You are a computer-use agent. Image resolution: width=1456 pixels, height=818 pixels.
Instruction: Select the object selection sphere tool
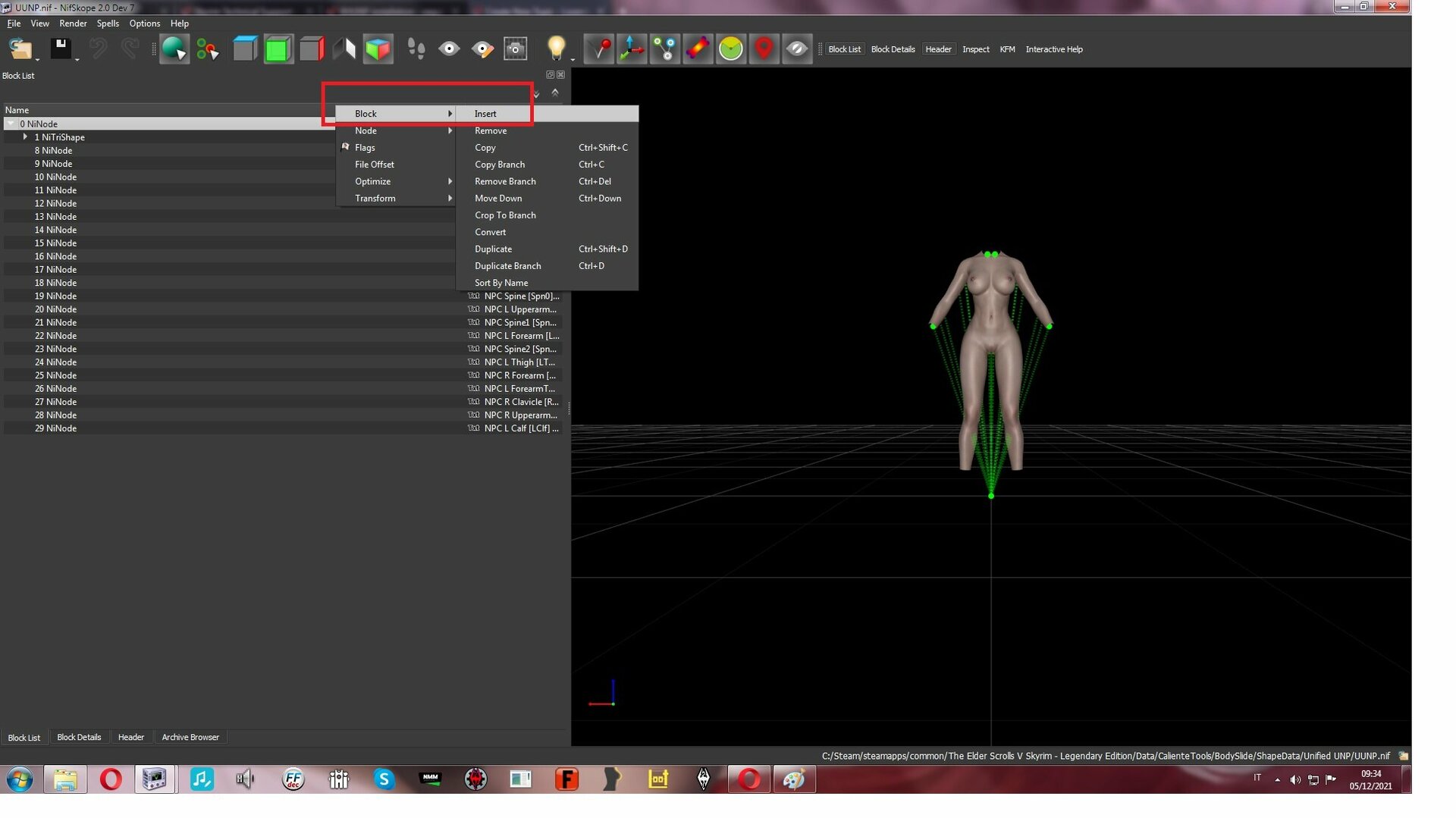coord(174,49)
